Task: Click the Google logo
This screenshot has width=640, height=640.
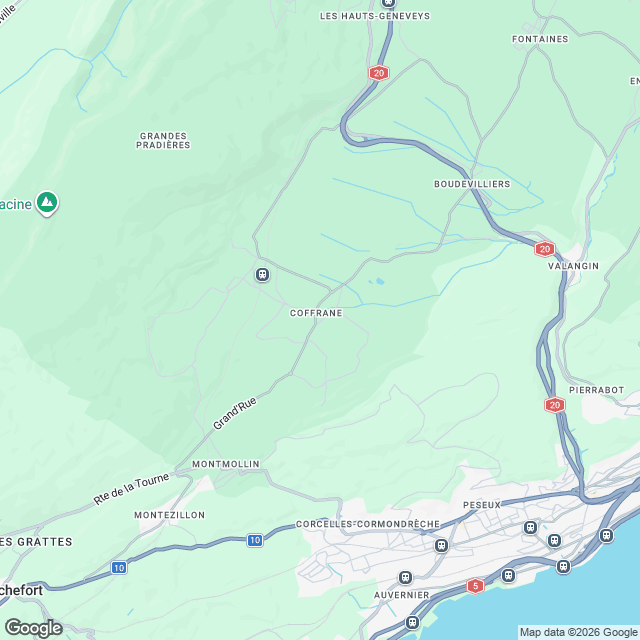Action: pos(33,628)
